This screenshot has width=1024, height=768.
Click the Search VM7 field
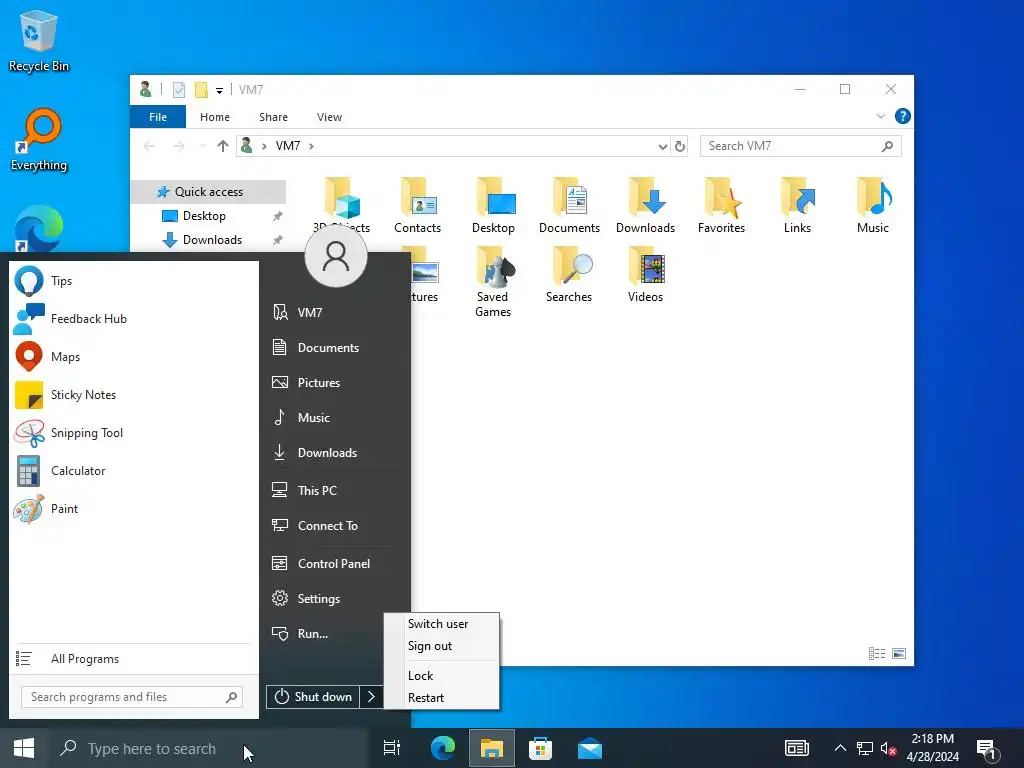coord(801,146)
